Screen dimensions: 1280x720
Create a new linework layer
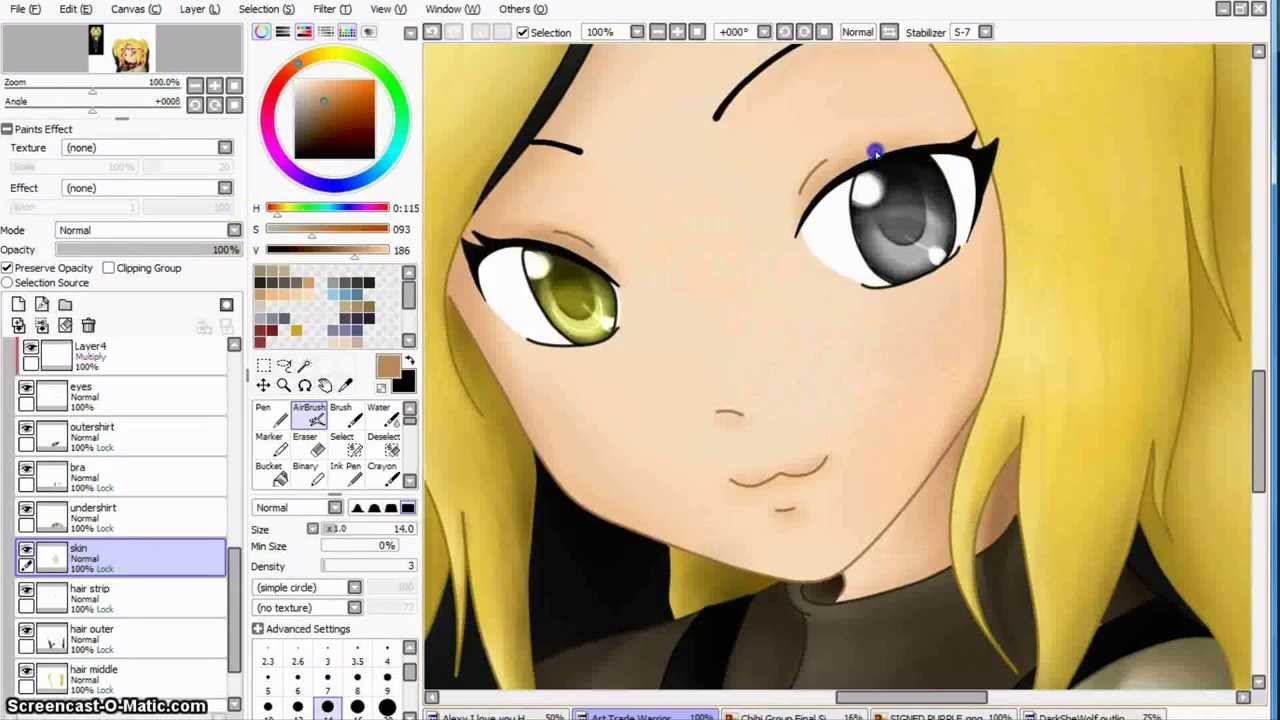click(42, 305)
